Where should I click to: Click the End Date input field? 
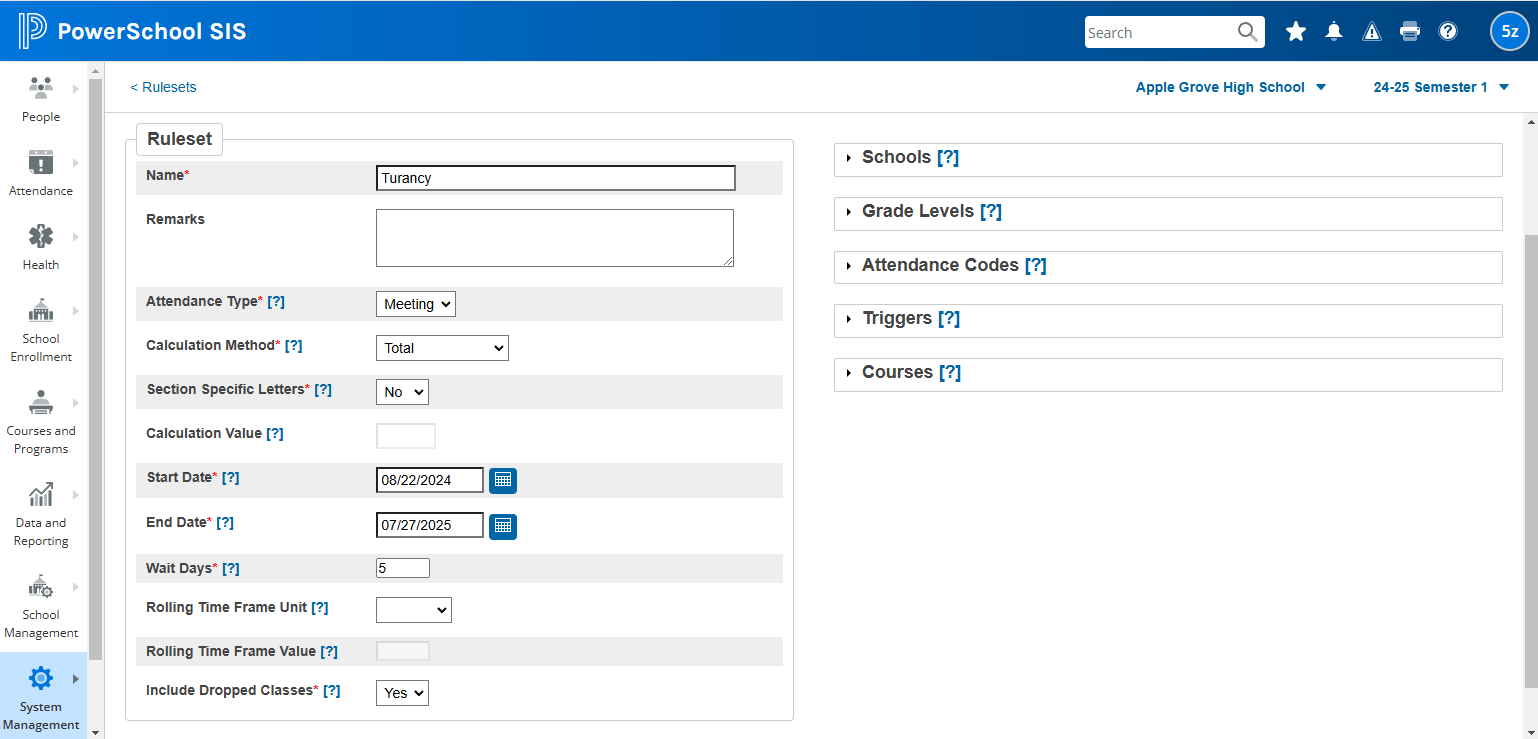[x=430, y=525]
